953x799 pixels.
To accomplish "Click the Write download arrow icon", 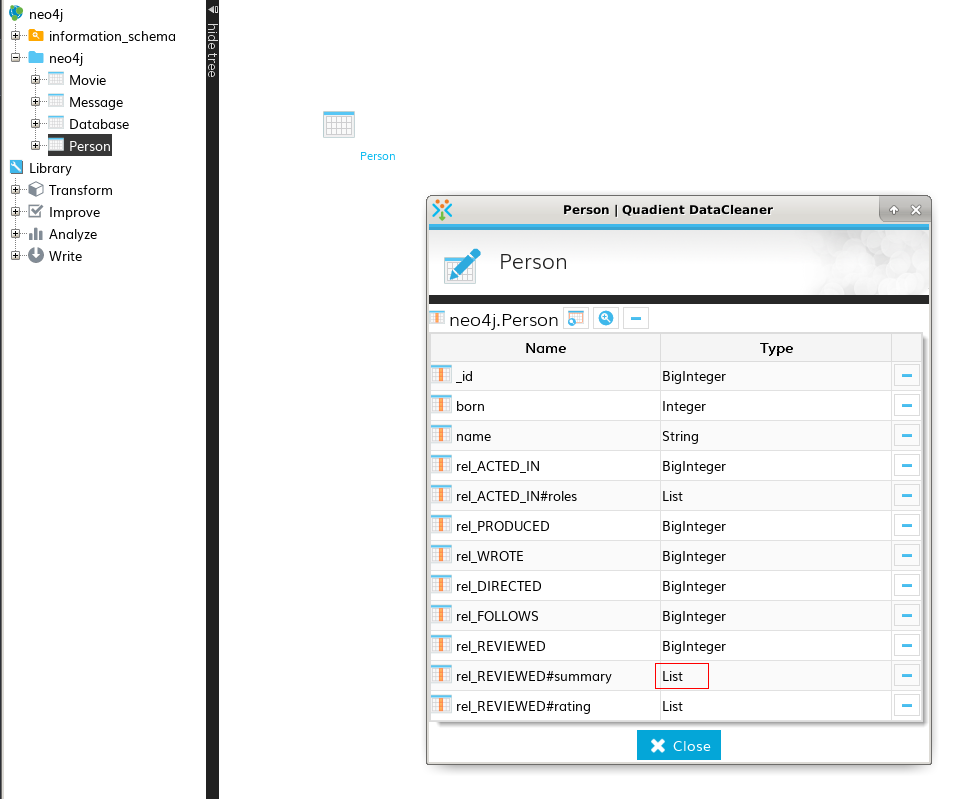I will click(36, 255).
